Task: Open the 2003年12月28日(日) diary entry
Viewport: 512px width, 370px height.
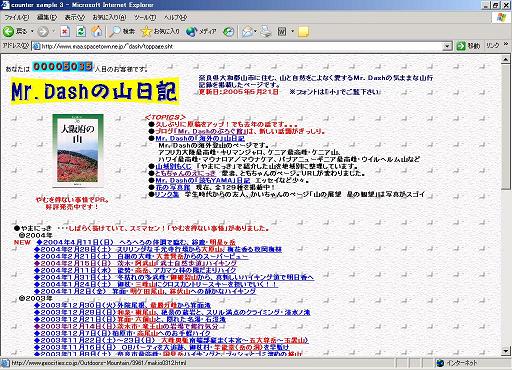Action: [172, 312]
